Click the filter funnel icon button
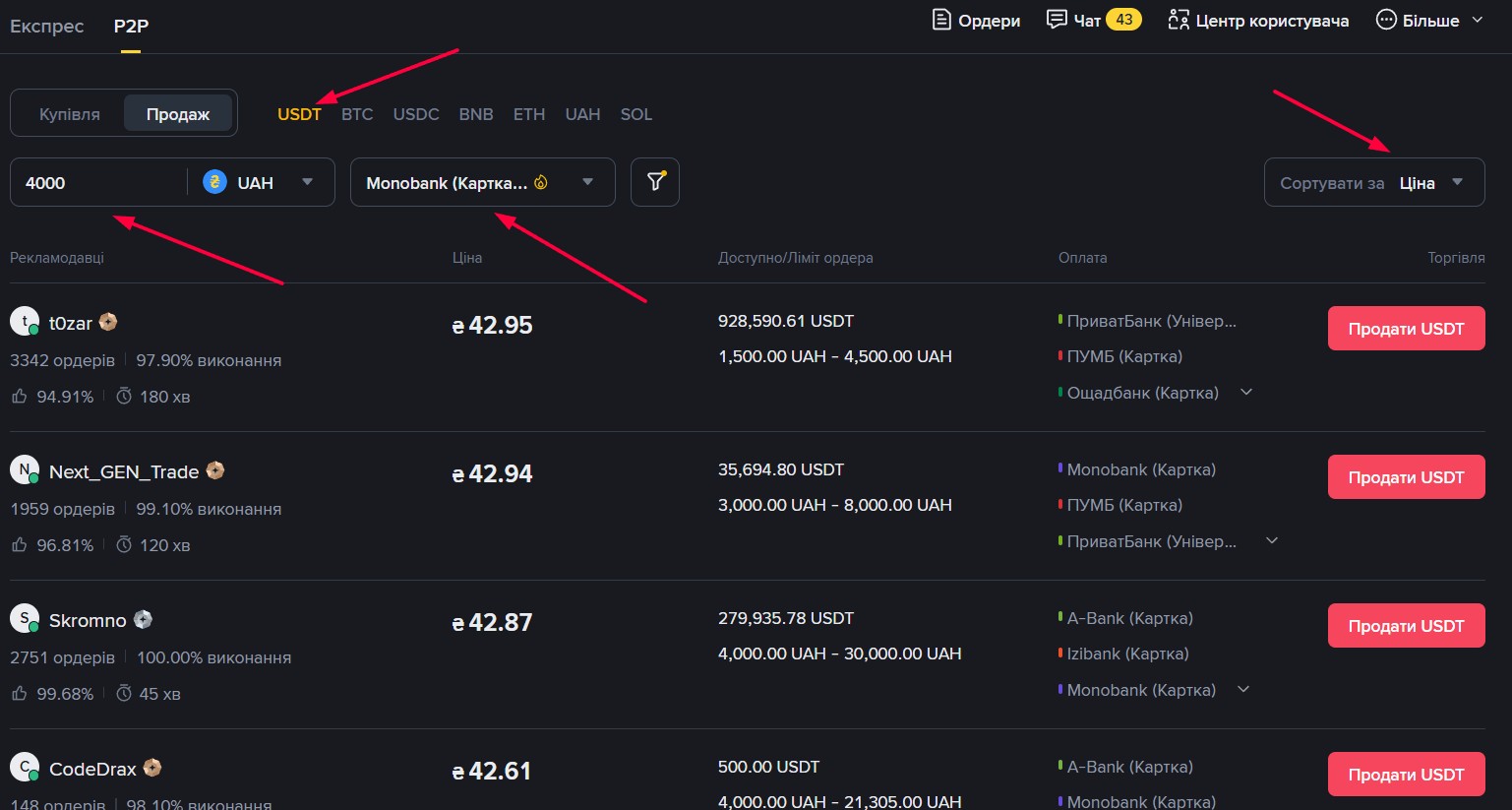Viewport: 1512px width, 810px height. click(655, 182)
